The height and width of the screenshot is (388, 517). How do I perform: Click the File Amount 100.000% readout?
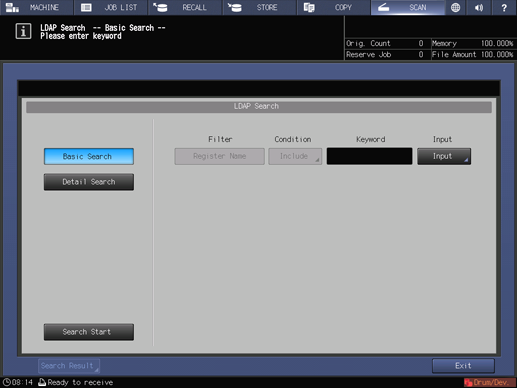472,55
